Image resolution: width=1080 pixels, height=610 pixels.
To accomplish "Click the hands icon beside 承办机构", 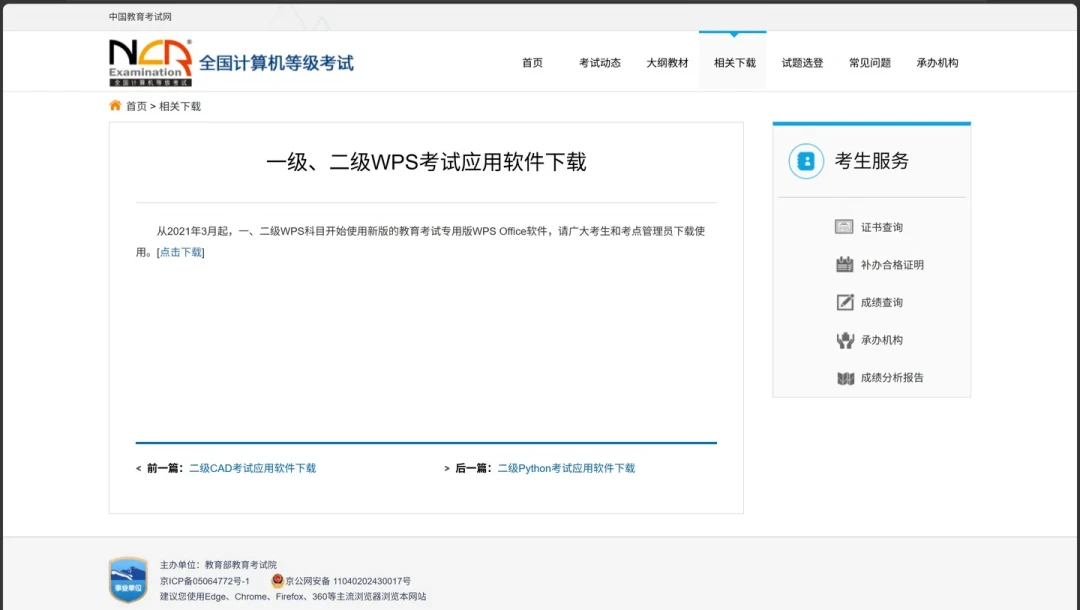I will [x=845, y=340].
